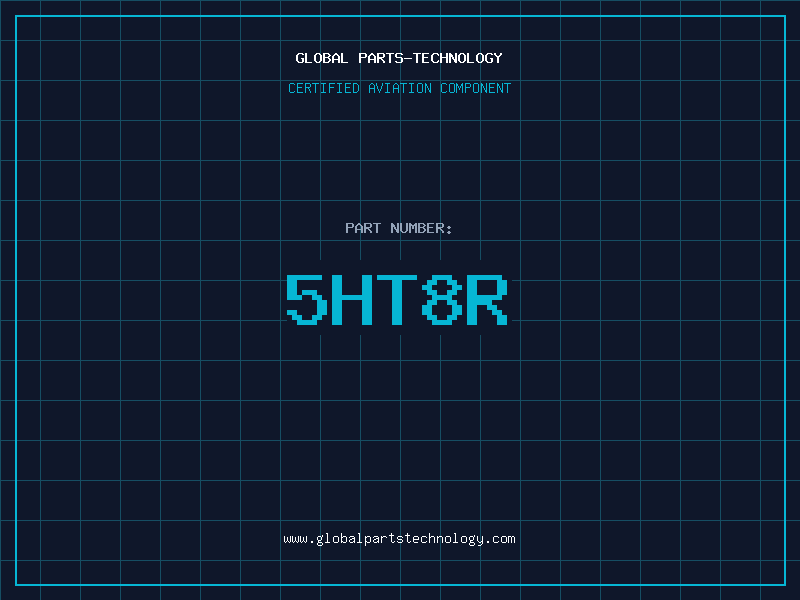Click the GLOBAL PARTS-TECHNOLOGY heading

pyautogui.click(x=399, y=58)
